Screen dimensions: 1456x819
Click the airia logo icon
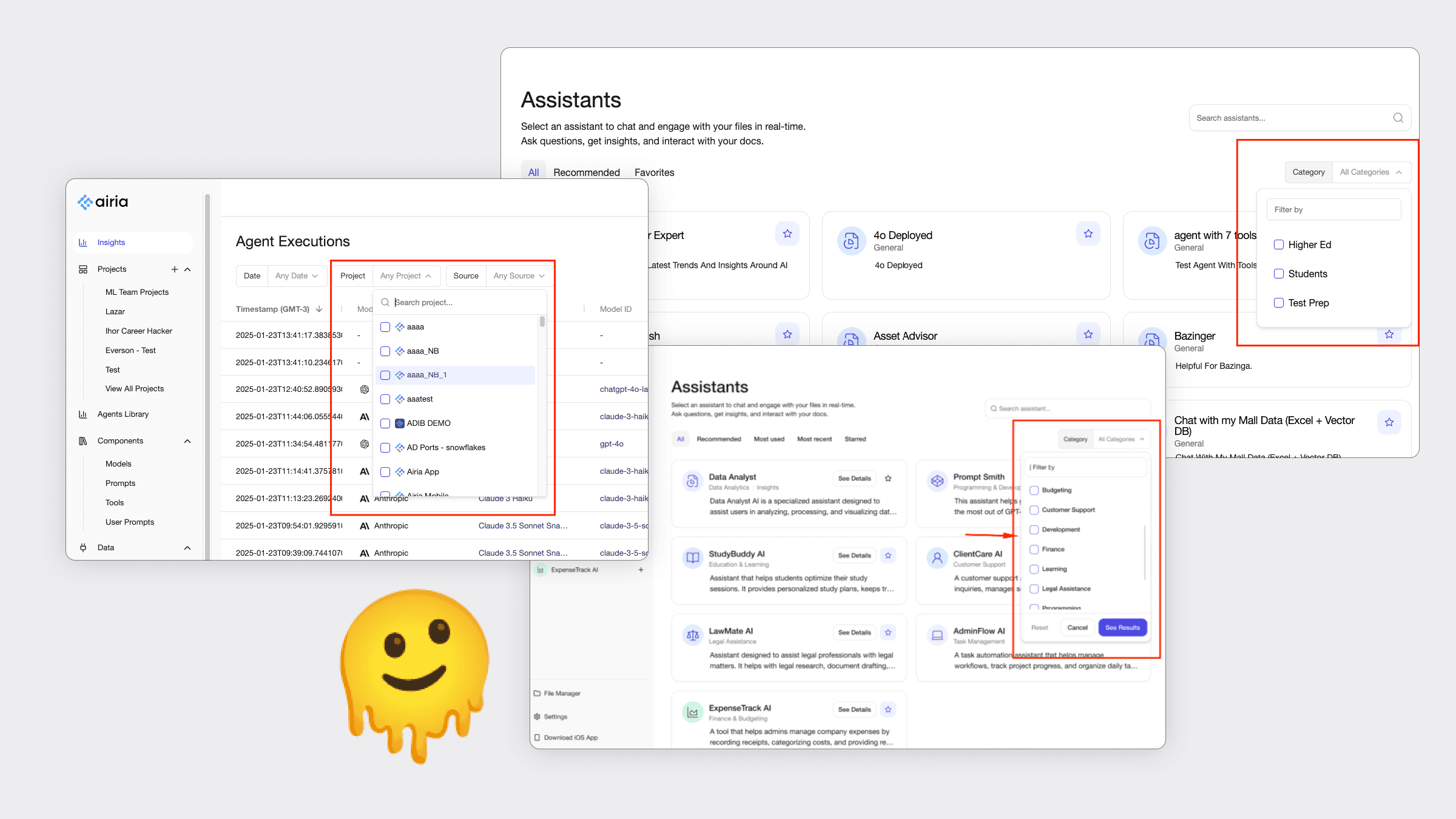[x=85, y=202]
